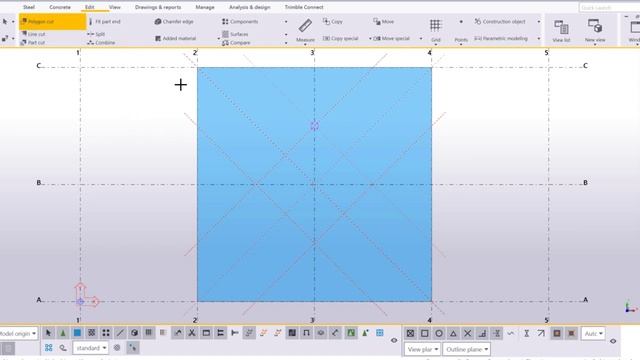Toggle the triangle snap switch

(x=453, y=333)
